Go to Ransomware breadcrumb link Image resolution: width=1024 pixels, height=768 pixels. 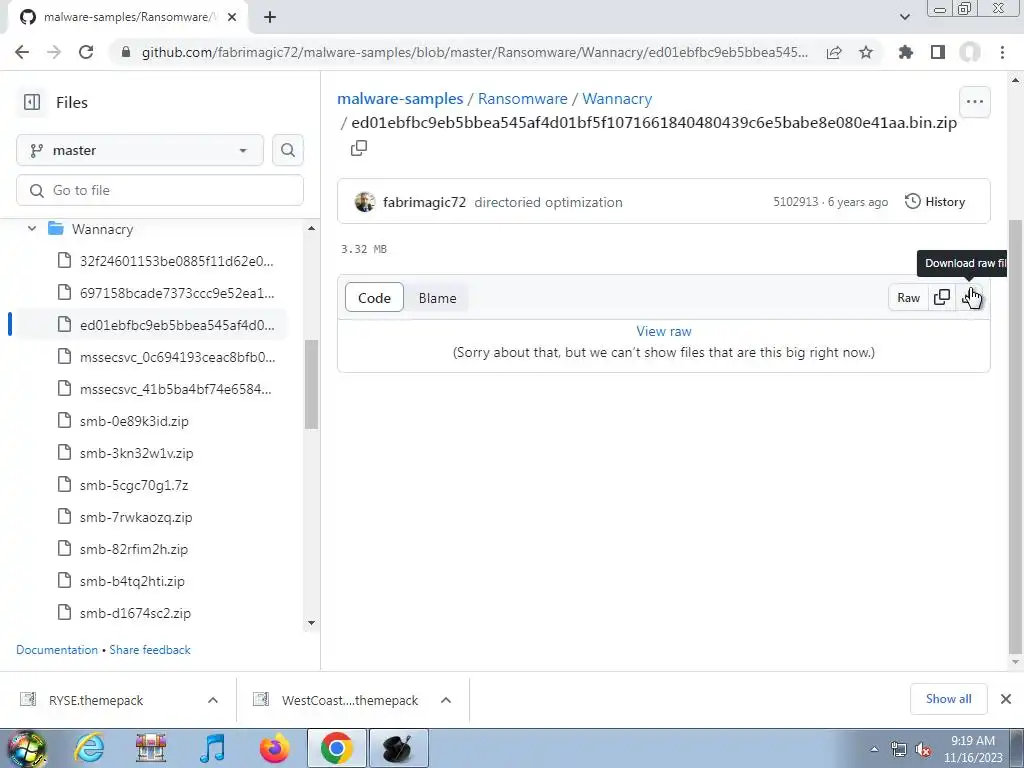522,99
